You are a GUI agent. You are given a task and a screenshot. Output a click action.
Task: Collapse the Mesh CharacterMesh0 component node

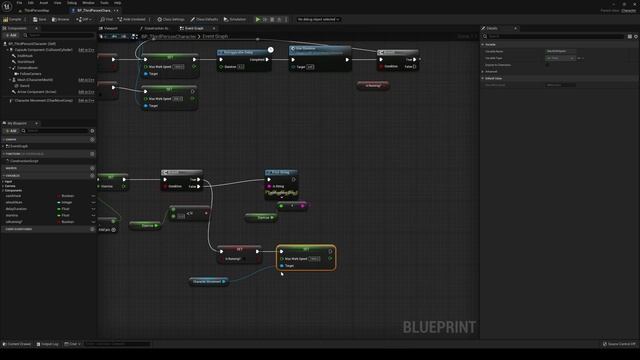coord(10,80)
